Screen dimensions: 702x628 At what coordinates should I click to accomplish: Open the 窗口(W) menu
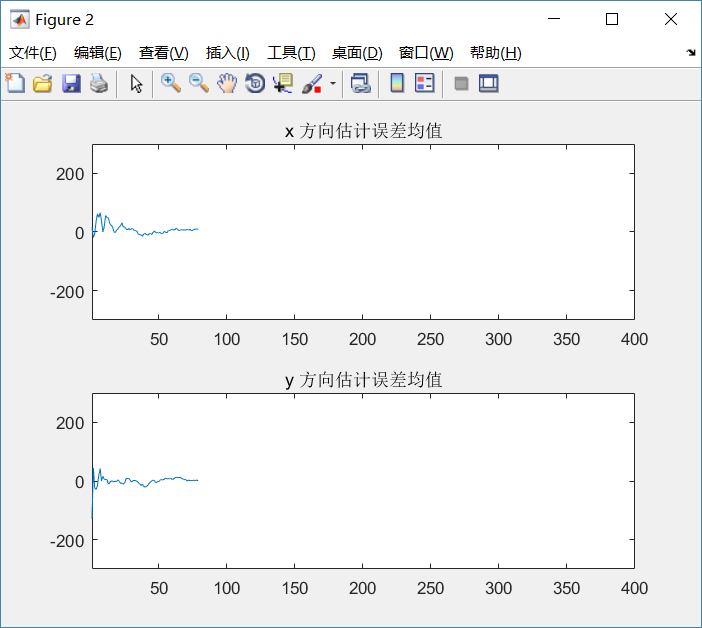pyautogui.click(x=426, y=53)
